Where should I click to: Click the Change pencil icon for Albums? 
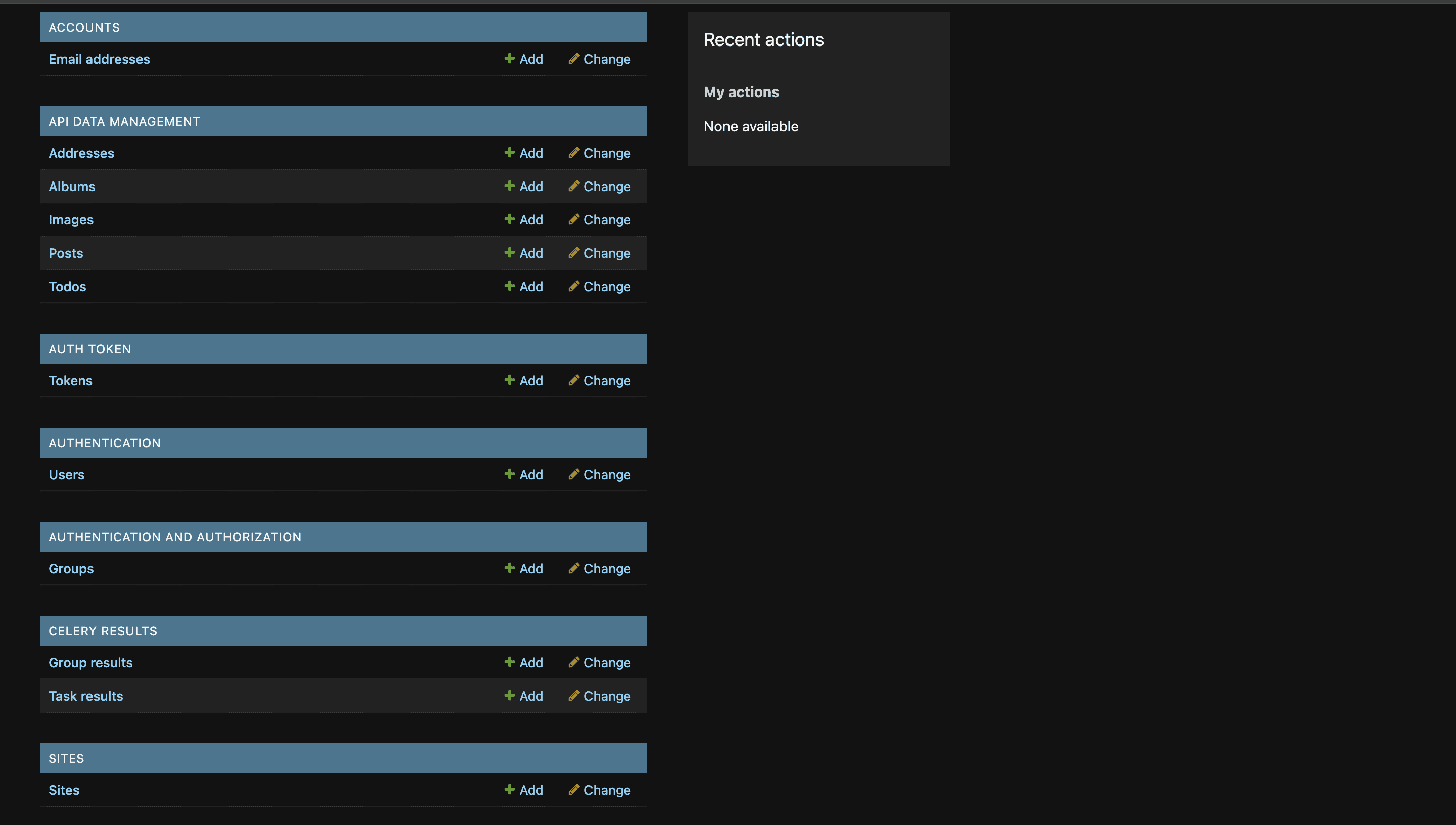[x=574, y=186]
